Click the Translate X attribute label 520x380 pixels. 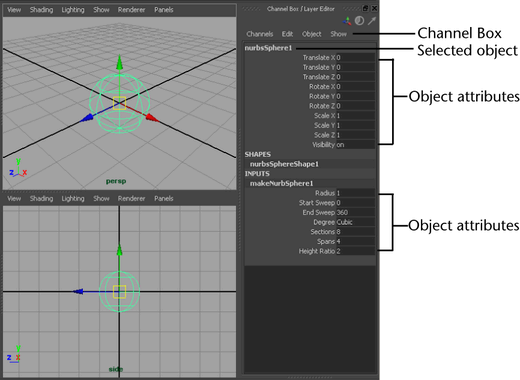click(319, 58)
